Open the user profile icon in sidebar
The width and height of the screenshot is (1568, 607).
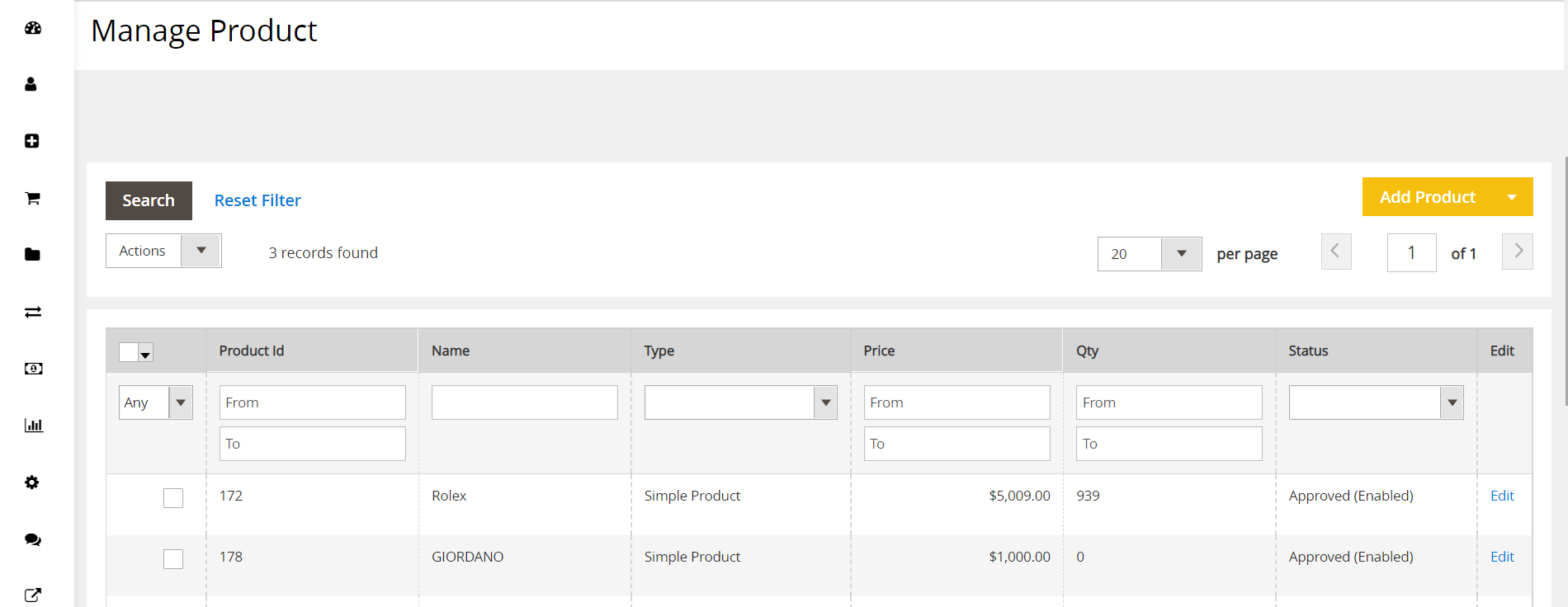tap(31, 84)
